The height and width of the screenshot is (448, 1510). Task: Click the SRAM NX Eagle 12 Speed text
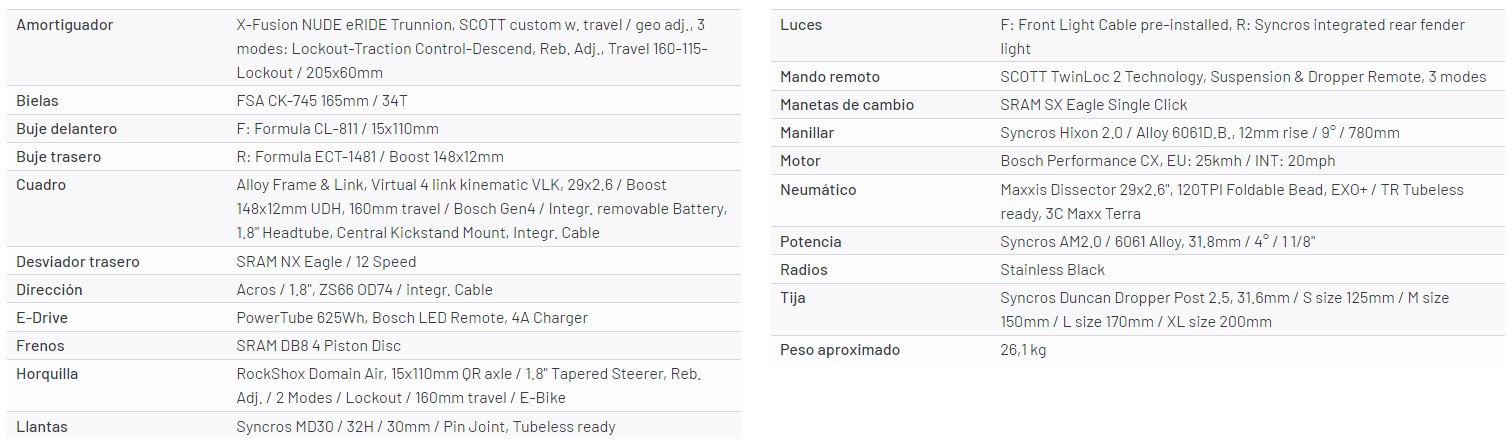(x=326, y=262)
